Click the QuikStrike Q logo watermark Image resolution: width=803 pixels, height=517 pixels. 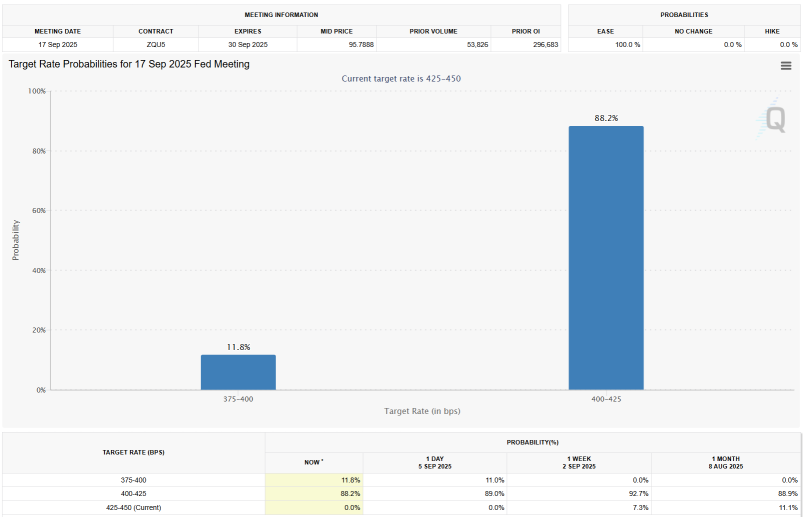point(773,120)
